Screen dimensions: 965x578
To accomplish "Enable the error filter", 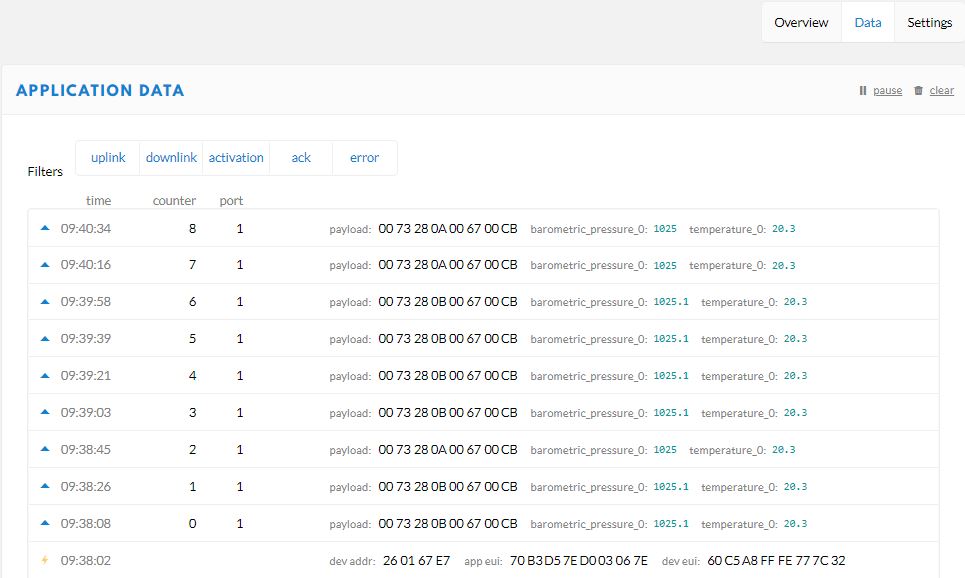I will click(x=364, y=158).
